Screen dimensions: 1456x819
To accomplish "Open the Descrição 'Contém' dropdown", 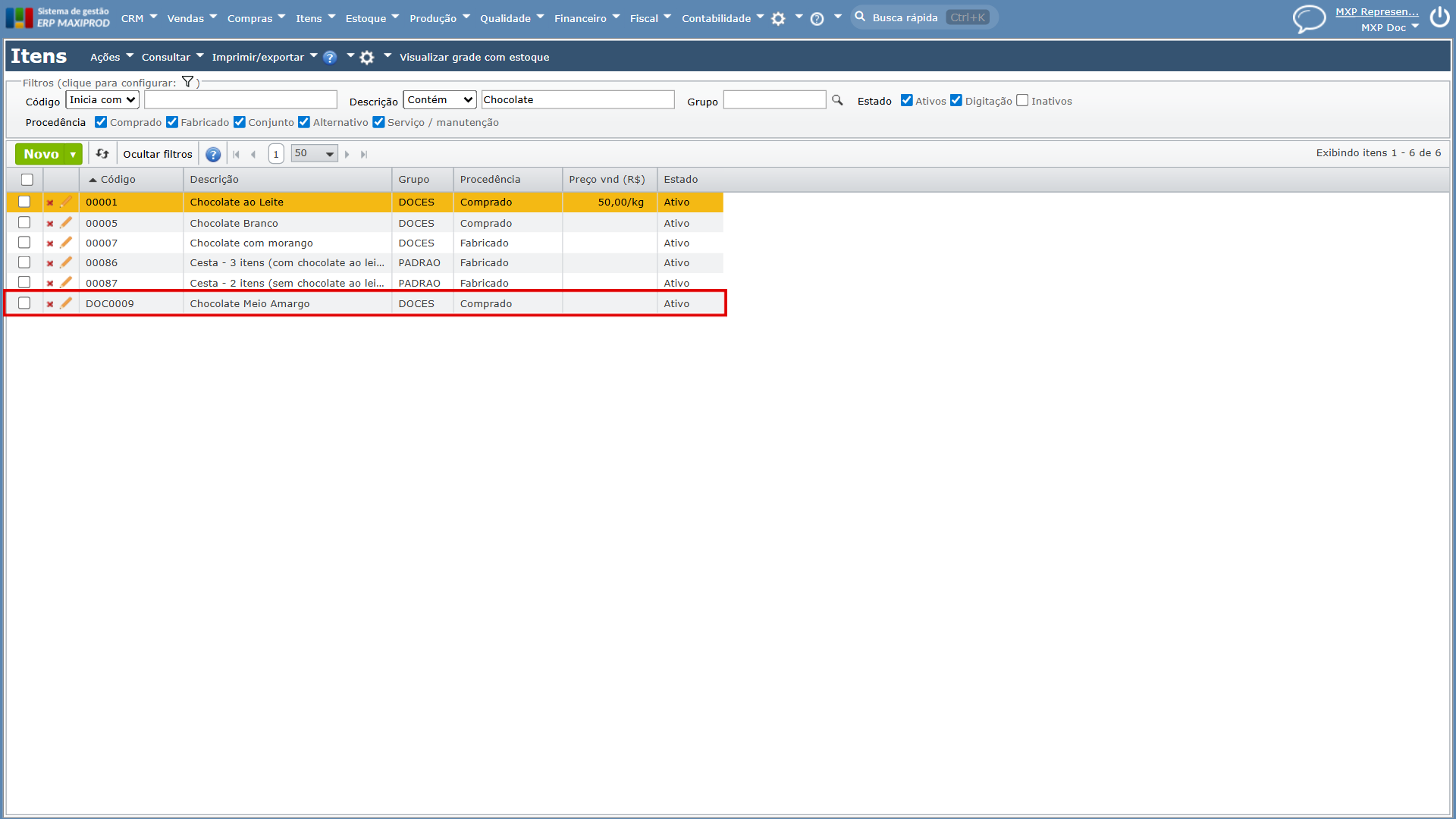I will coord(440,99).
